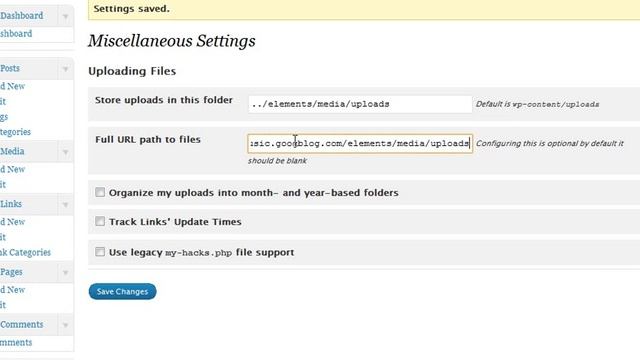The image size is (640, 360).
Task: Open the Media menu heading
Action: pos(12,151)
